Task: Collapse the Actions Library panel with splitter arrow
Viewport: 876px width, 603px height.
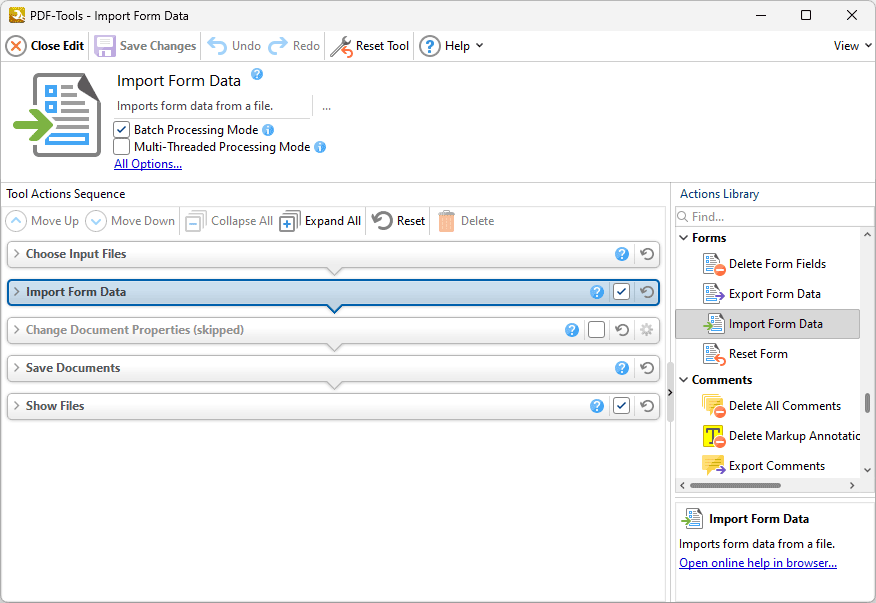Action: [670, 392]
